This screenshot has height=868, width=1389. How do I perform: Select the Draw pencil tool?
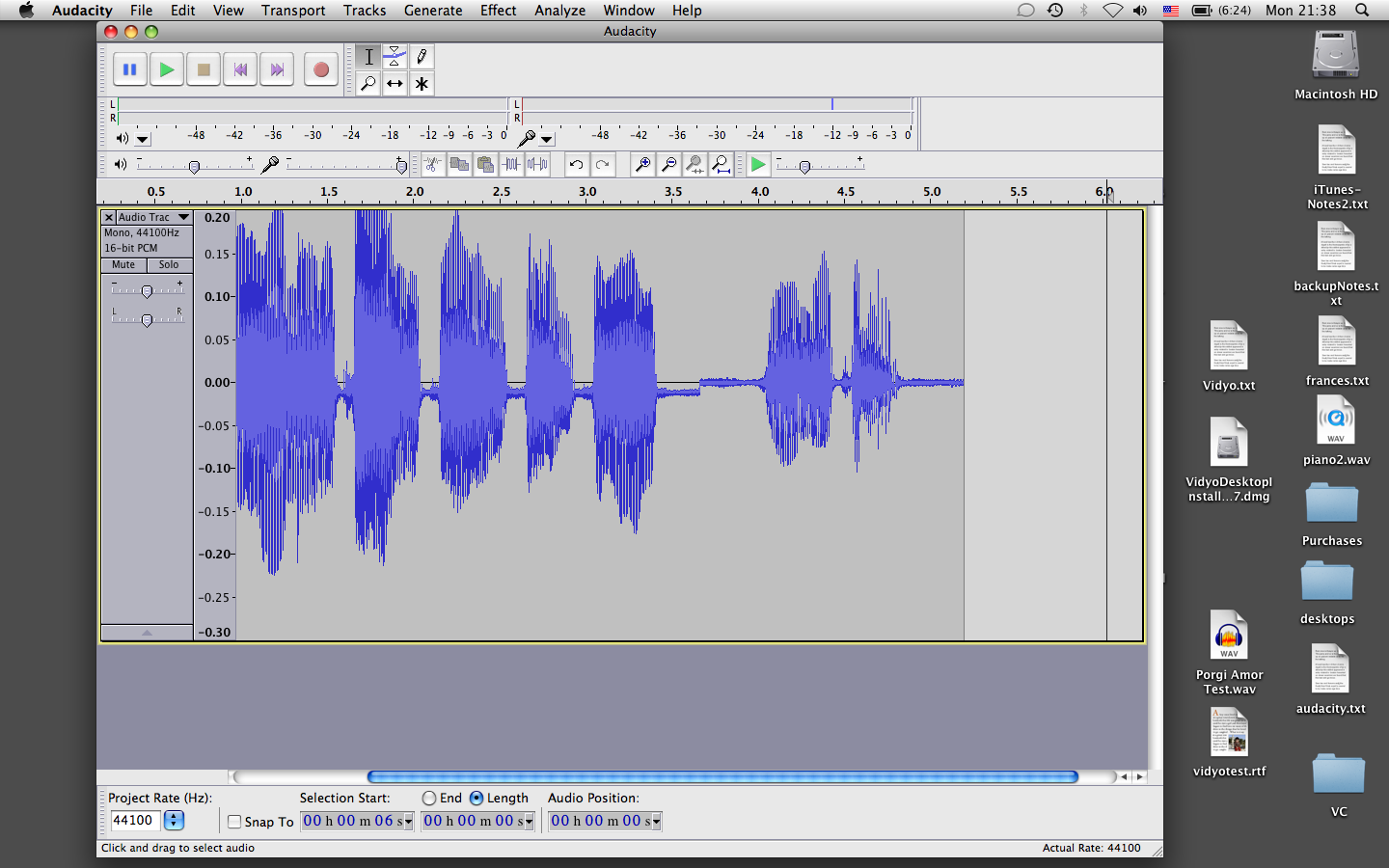click(422, 56)
